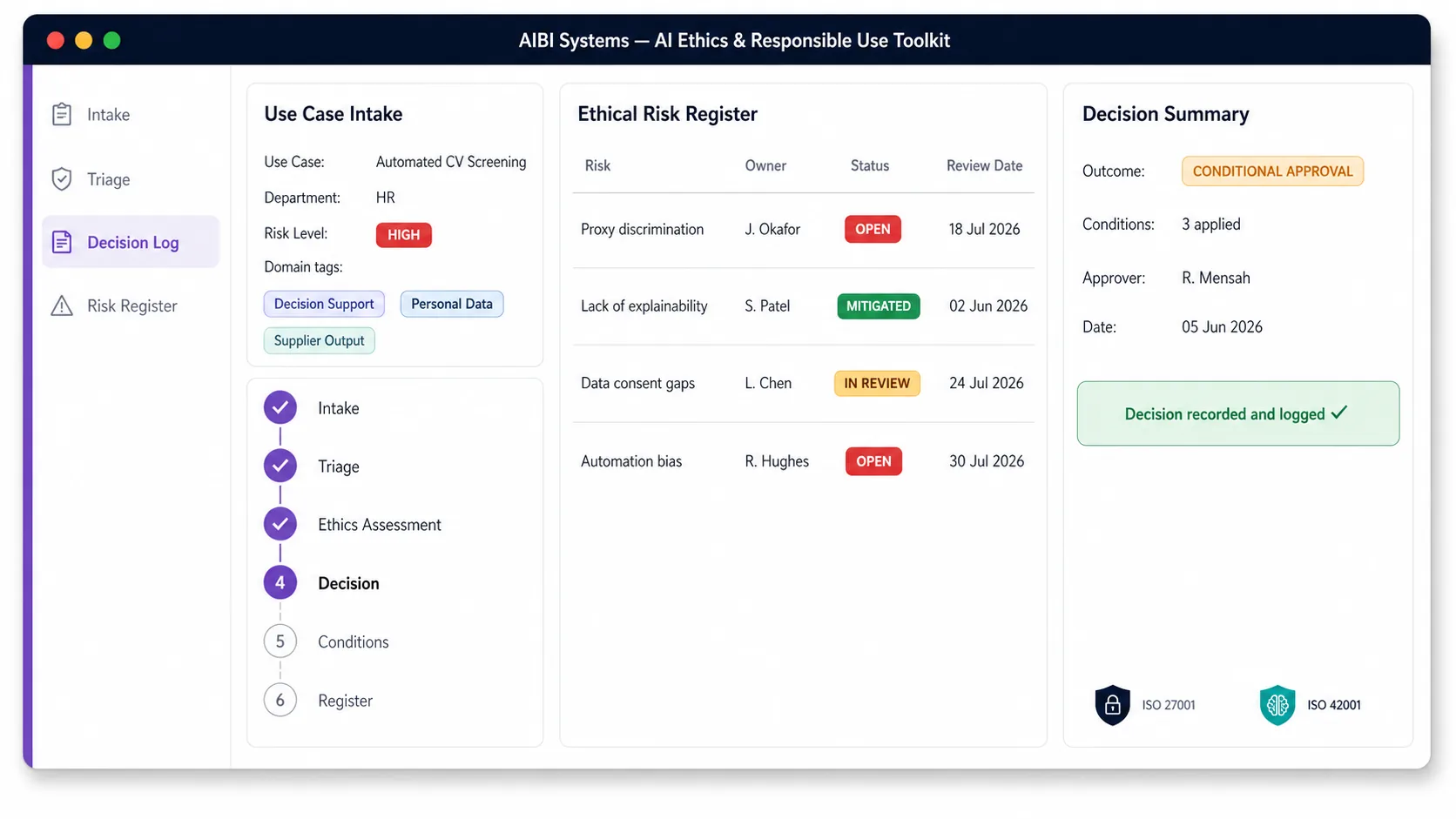1456x819 pixels.
Task: Click the Ethics Assessment step checkmark circle
Action: 280,524
